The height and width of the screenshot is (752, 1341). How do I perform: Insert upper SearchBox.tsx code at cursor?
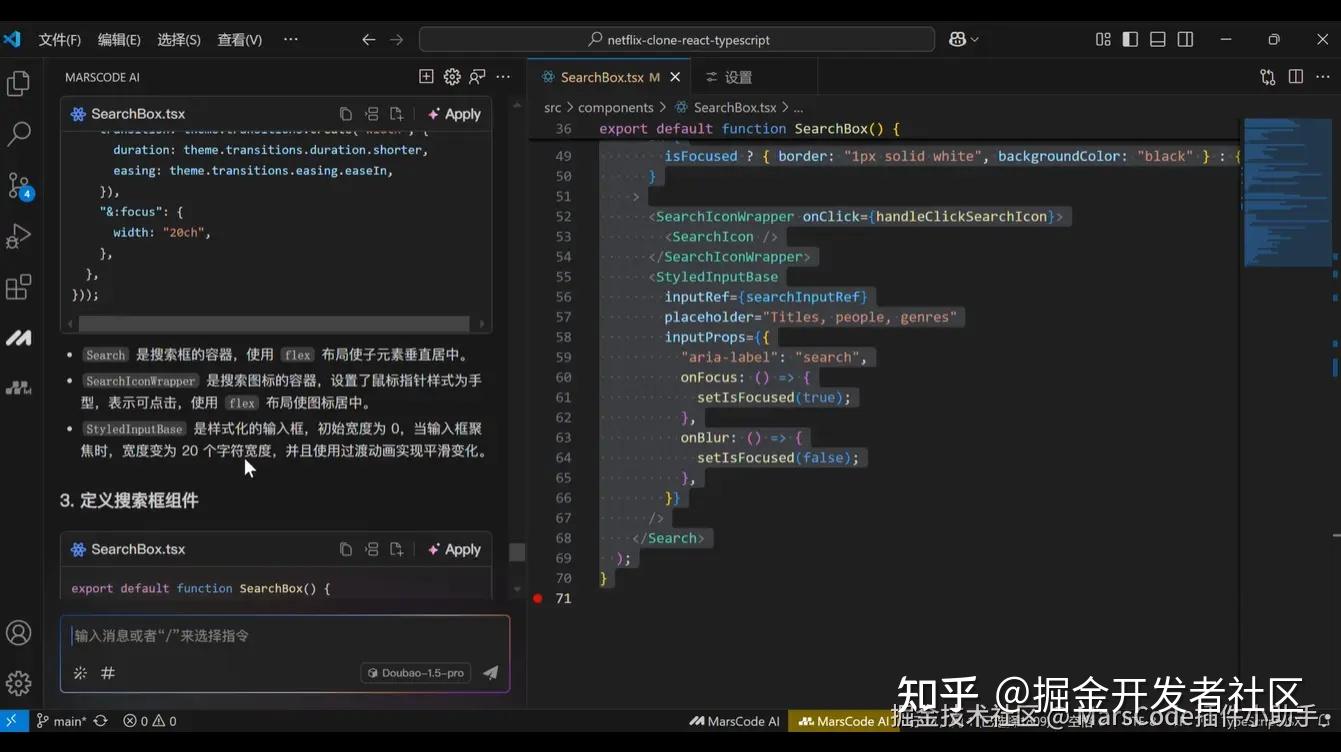click(372, 114)
